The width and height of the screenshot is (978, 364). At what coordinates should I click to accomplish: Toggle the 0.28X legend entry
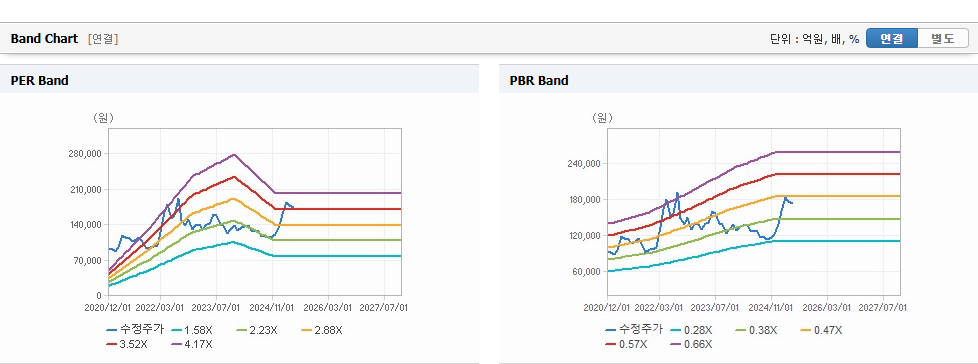coord(691,330)
